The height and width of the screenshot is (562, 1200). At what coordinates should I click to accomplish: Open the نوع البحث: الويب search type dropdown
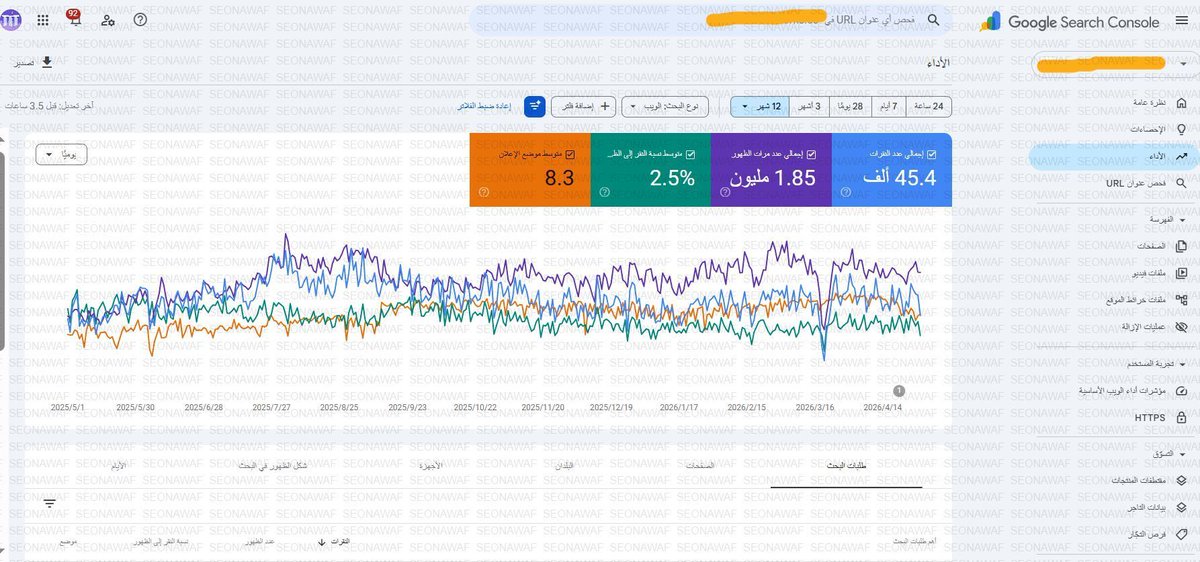pos(666,106)
